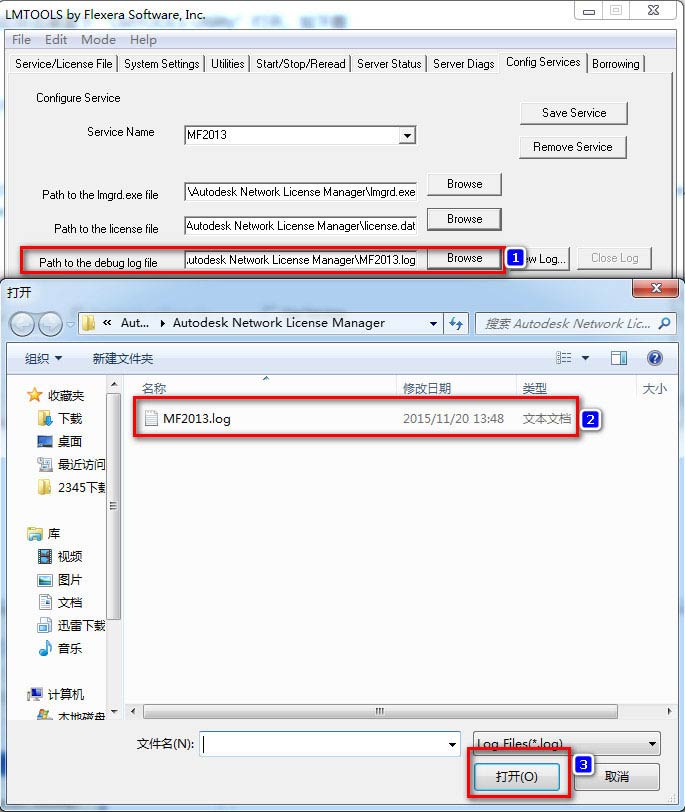This screenshot has width=685, height=812.
Task: Open the Edit menu in LMTOOLS
Action: point(56,40)
